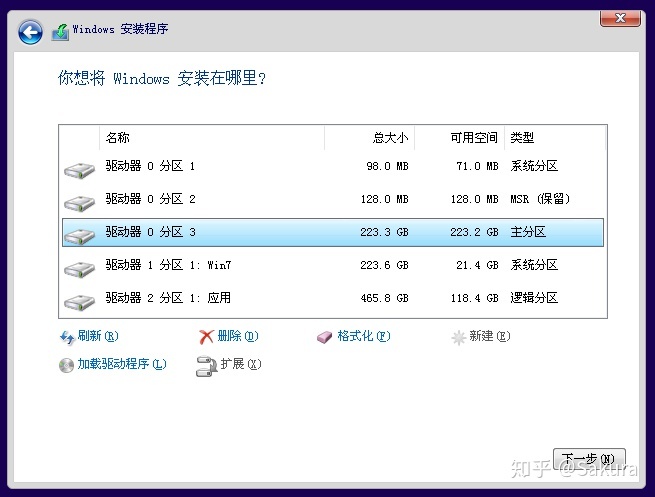Click drive icon for 驱动器 0 分区 2
This screenshot has height=497, width=655.
tap(79, 203)
